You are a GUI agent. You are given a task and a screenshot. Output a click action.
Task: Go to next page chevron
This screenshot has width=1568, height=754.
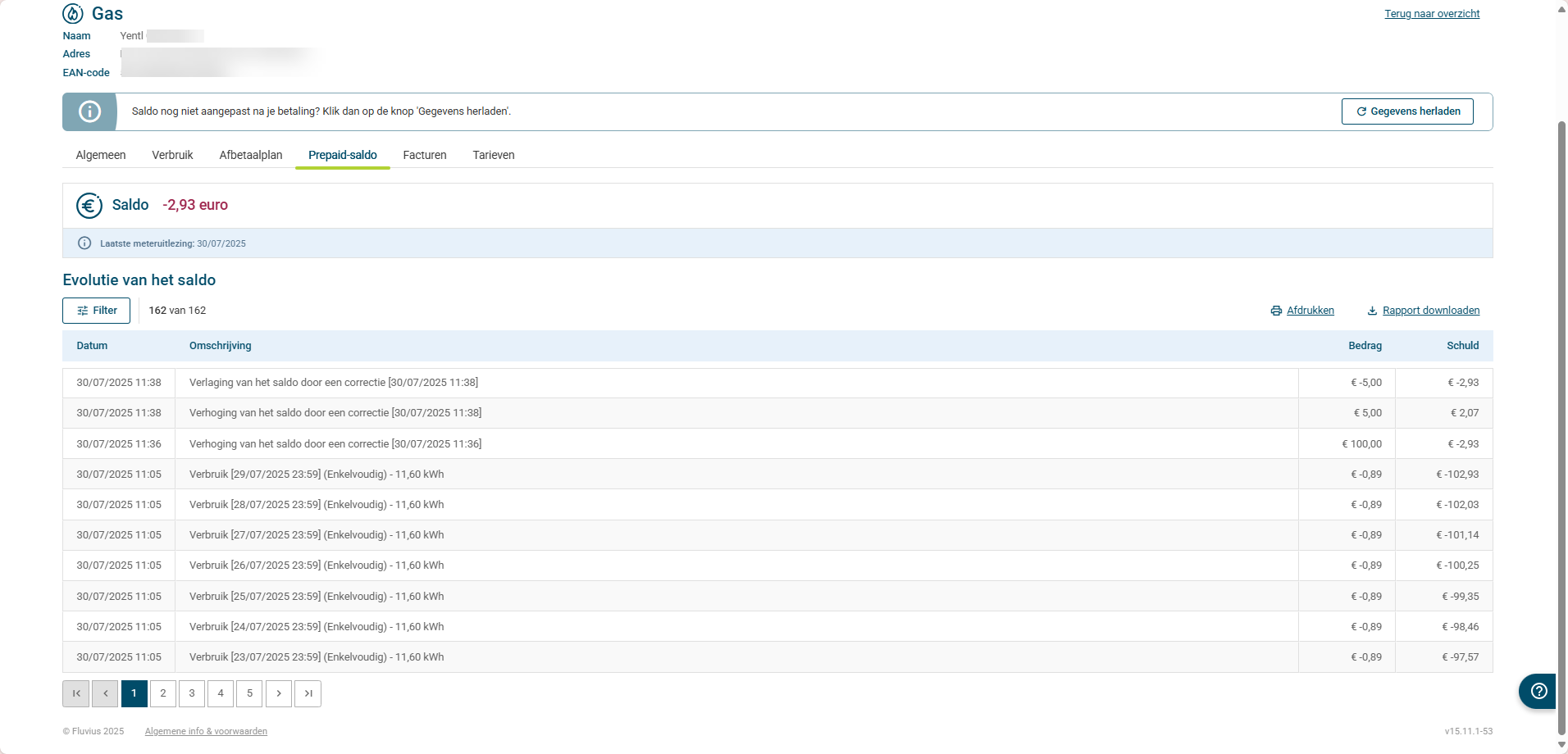coord(279,693)
